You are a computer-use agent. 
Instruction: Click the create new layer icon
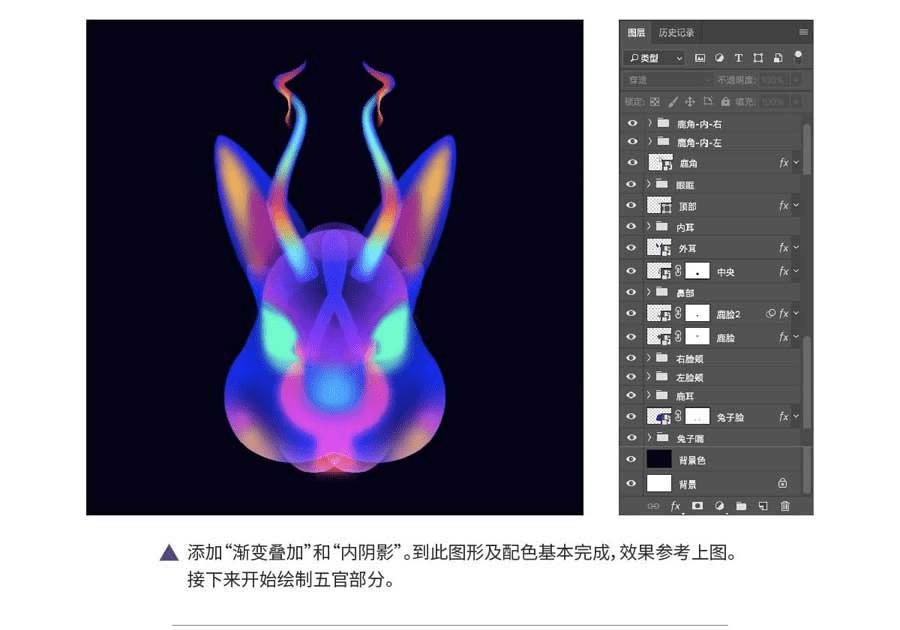pos(763,506)
